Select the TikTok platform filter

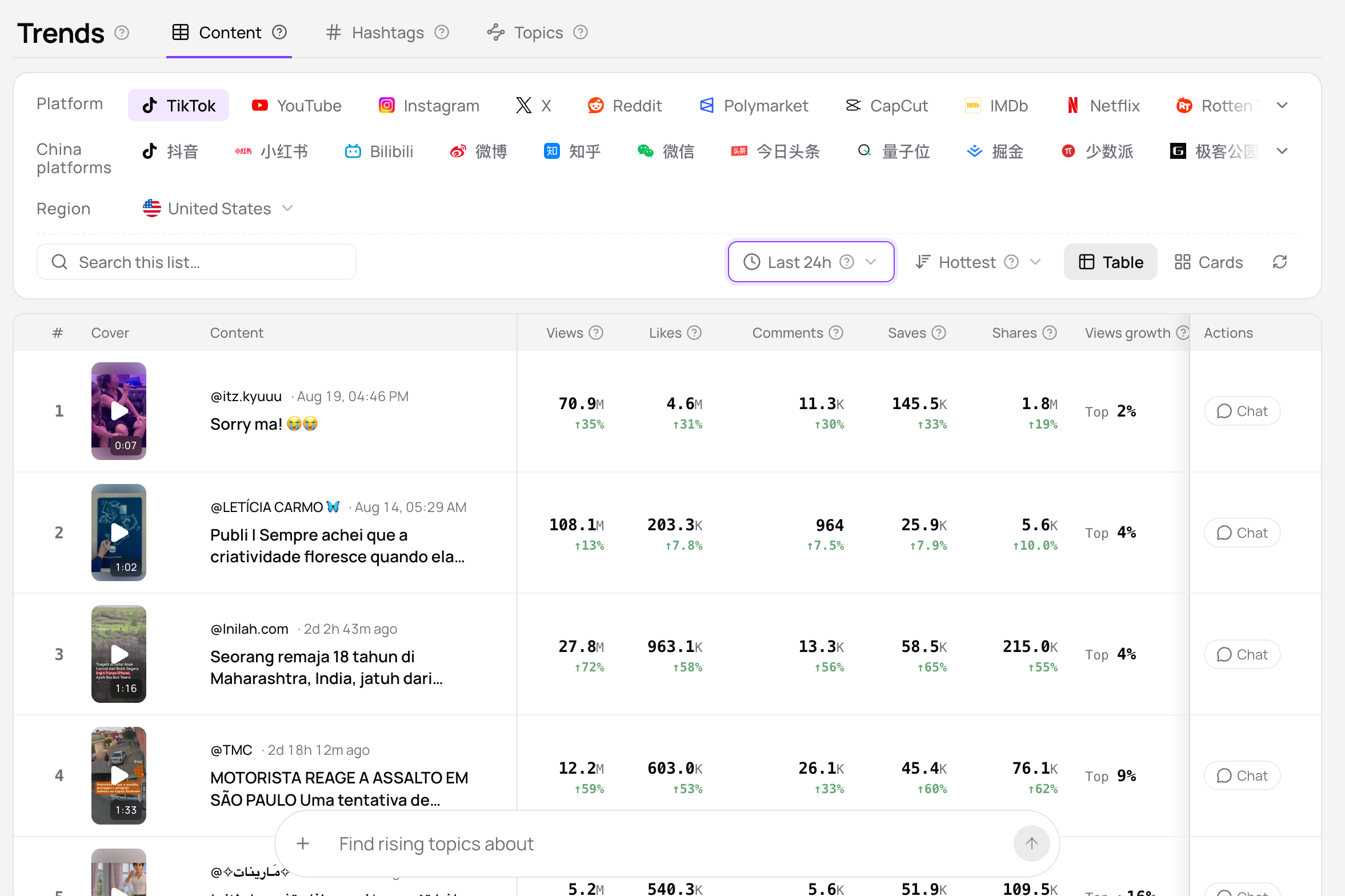pyautogui.click(x=178, y=106)
